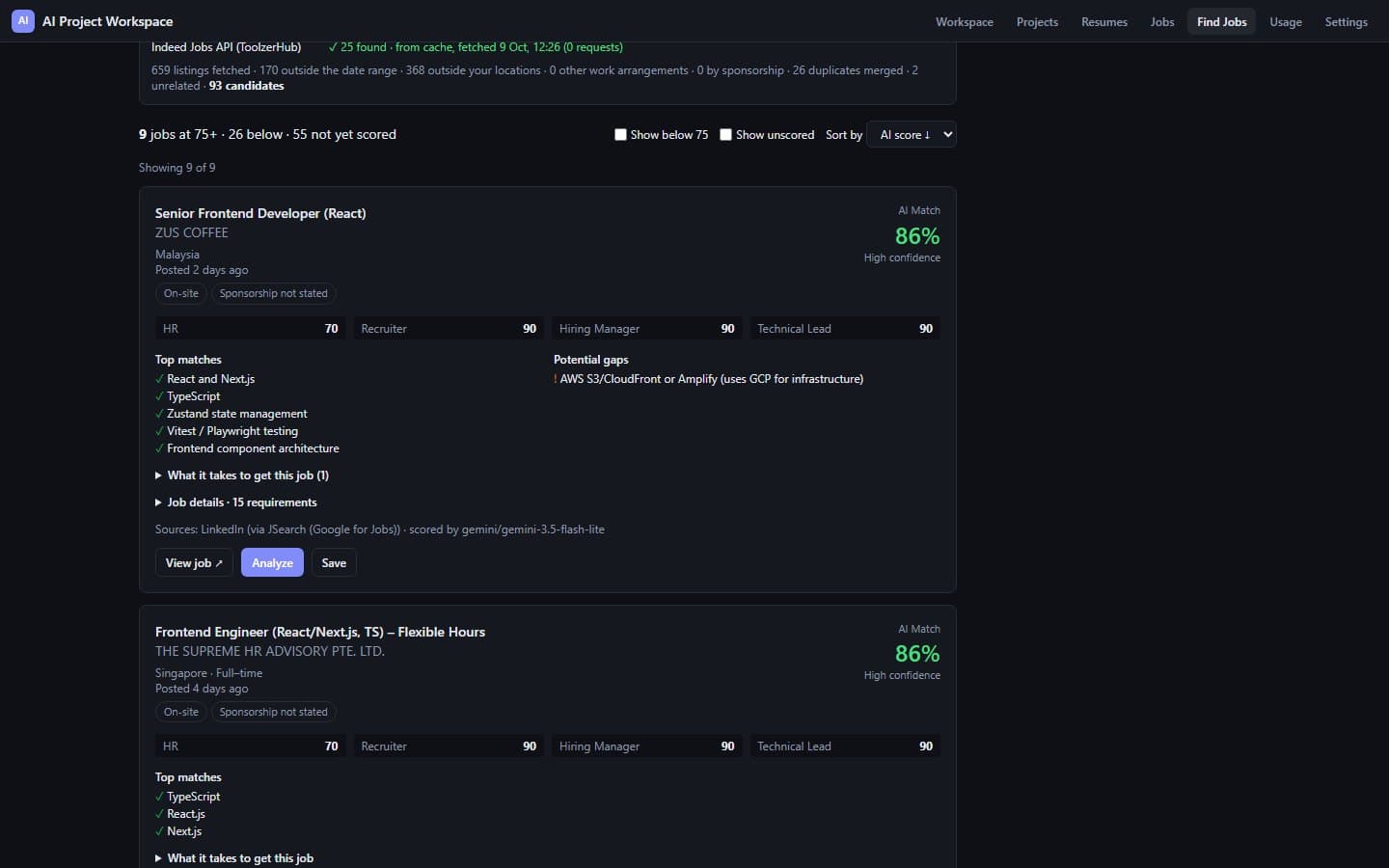Click the Indeed Jobs API (ToolzerHub) source
This screenshot has height=868, width=1389.
[x=226, y=47]
